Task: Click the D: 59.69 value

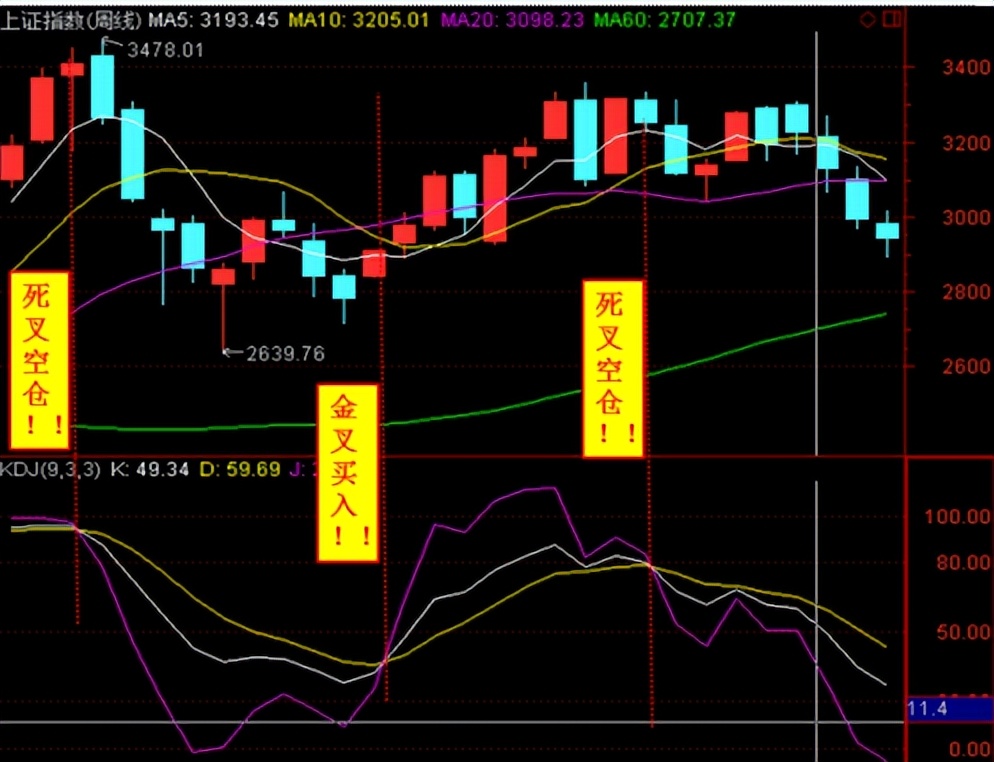Action: pos(240,470)
